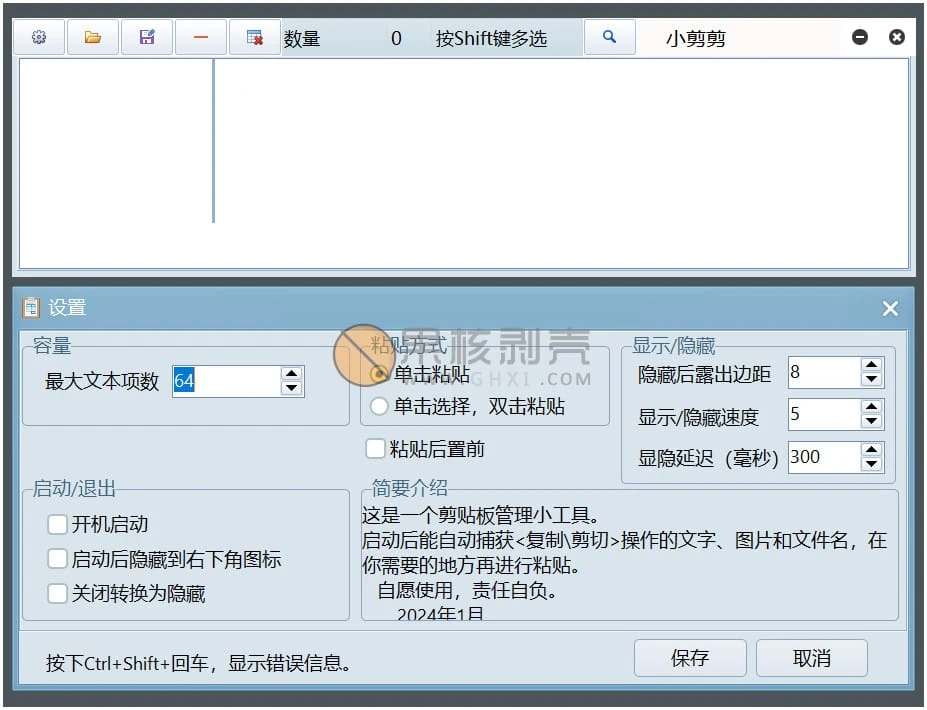Decrease 显示/隐藏速度 value

[x=871, y=422]
